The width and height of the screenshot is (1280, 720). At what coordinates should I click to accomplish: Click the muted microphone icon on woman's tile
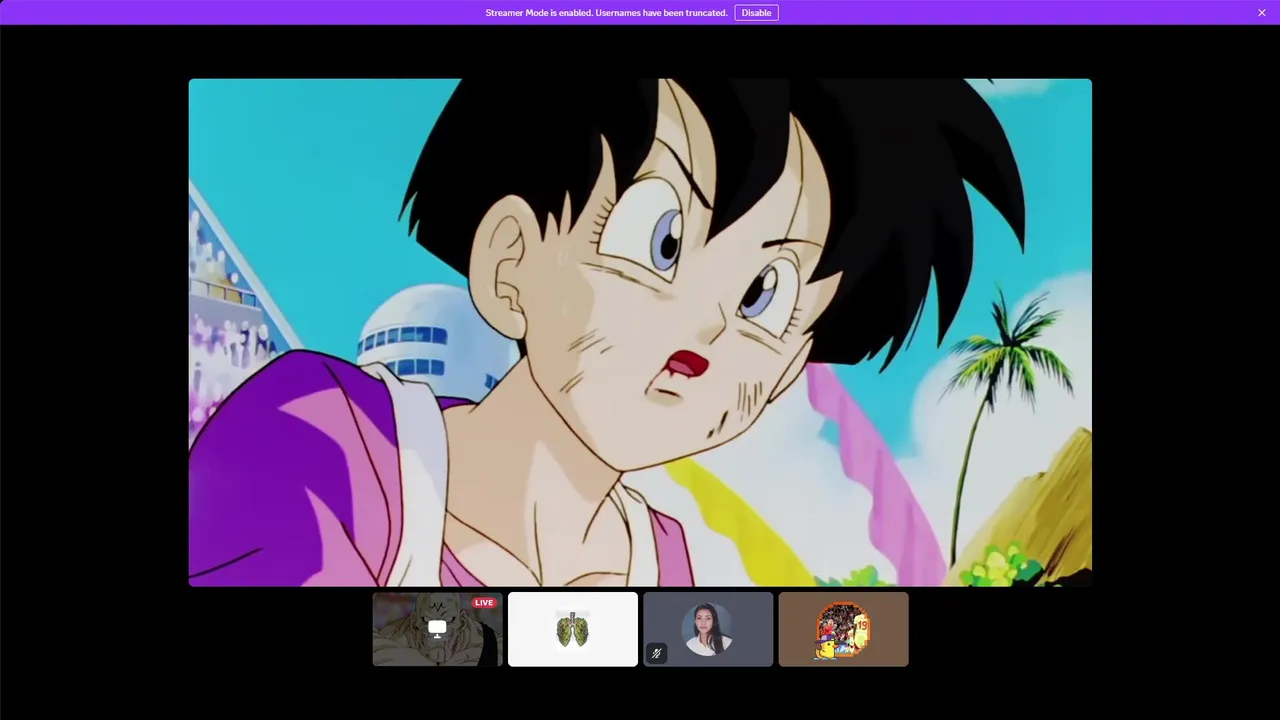pyautogui.click(x=656, y=653)
